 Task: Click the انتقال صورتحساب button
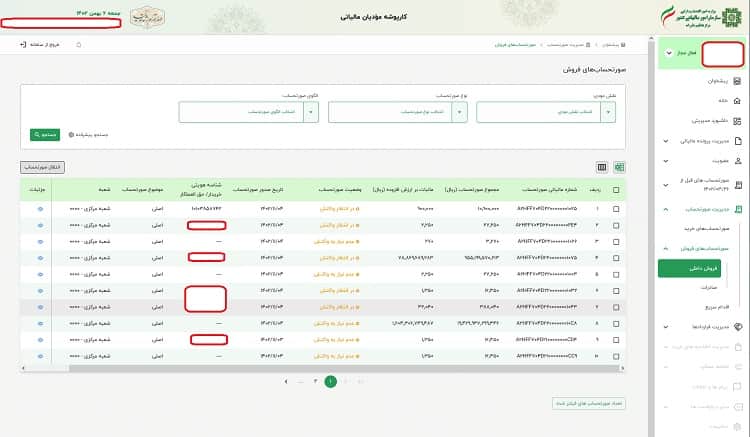tap(43, 167)
